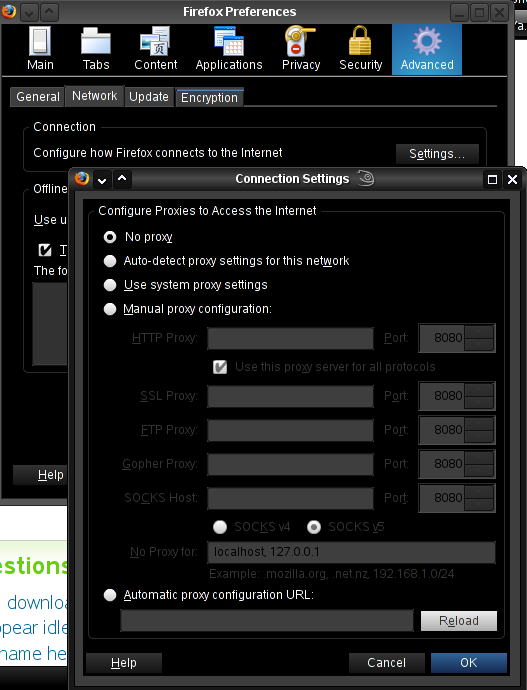This screenshot has height=690, width=527.
Task: Choose SOCKS v4 radio button
Action: tap(220, 527)
